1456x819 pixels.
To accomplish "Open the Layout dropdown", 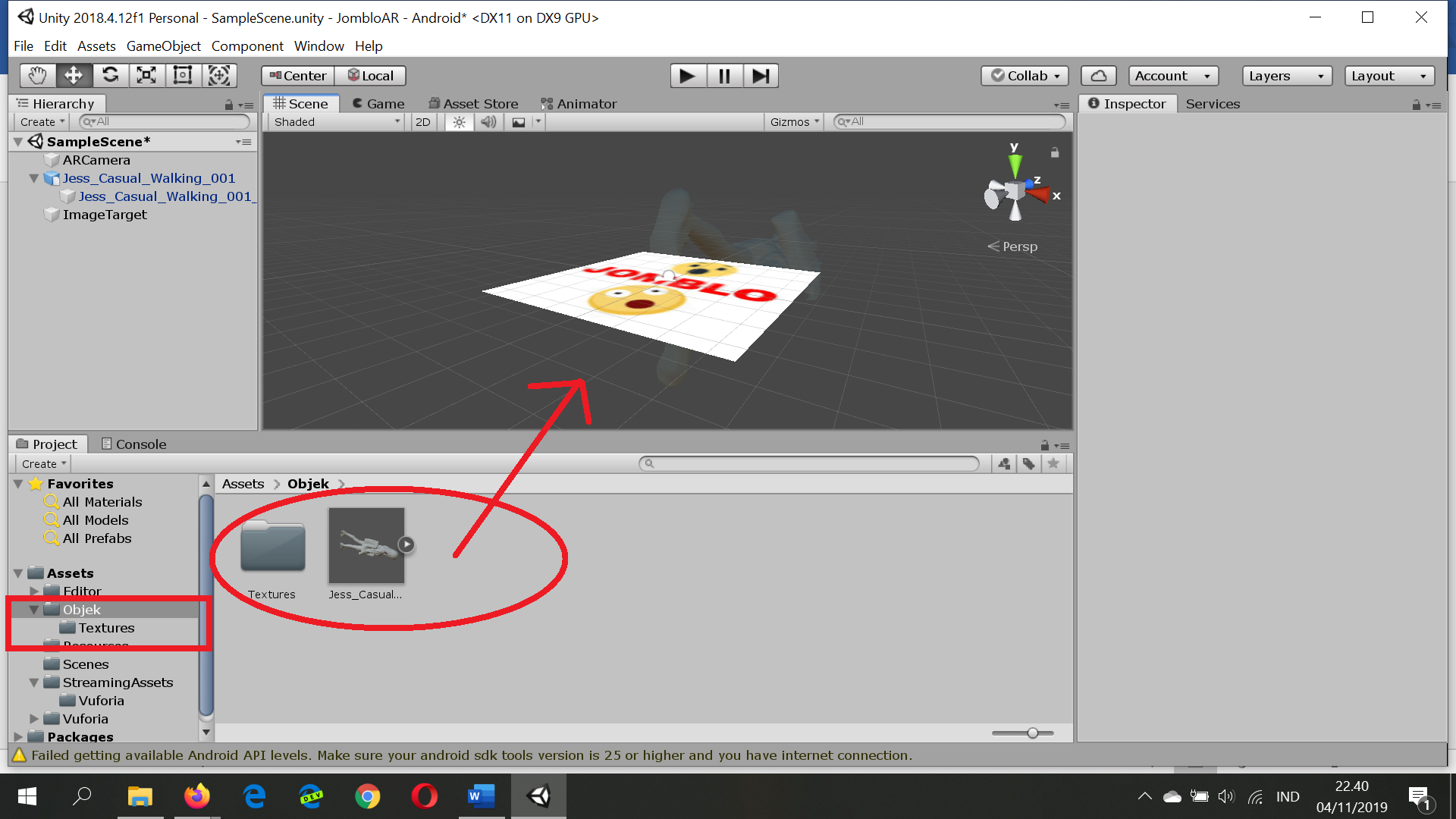I will pyautogui.click(x=1390, y=76).
